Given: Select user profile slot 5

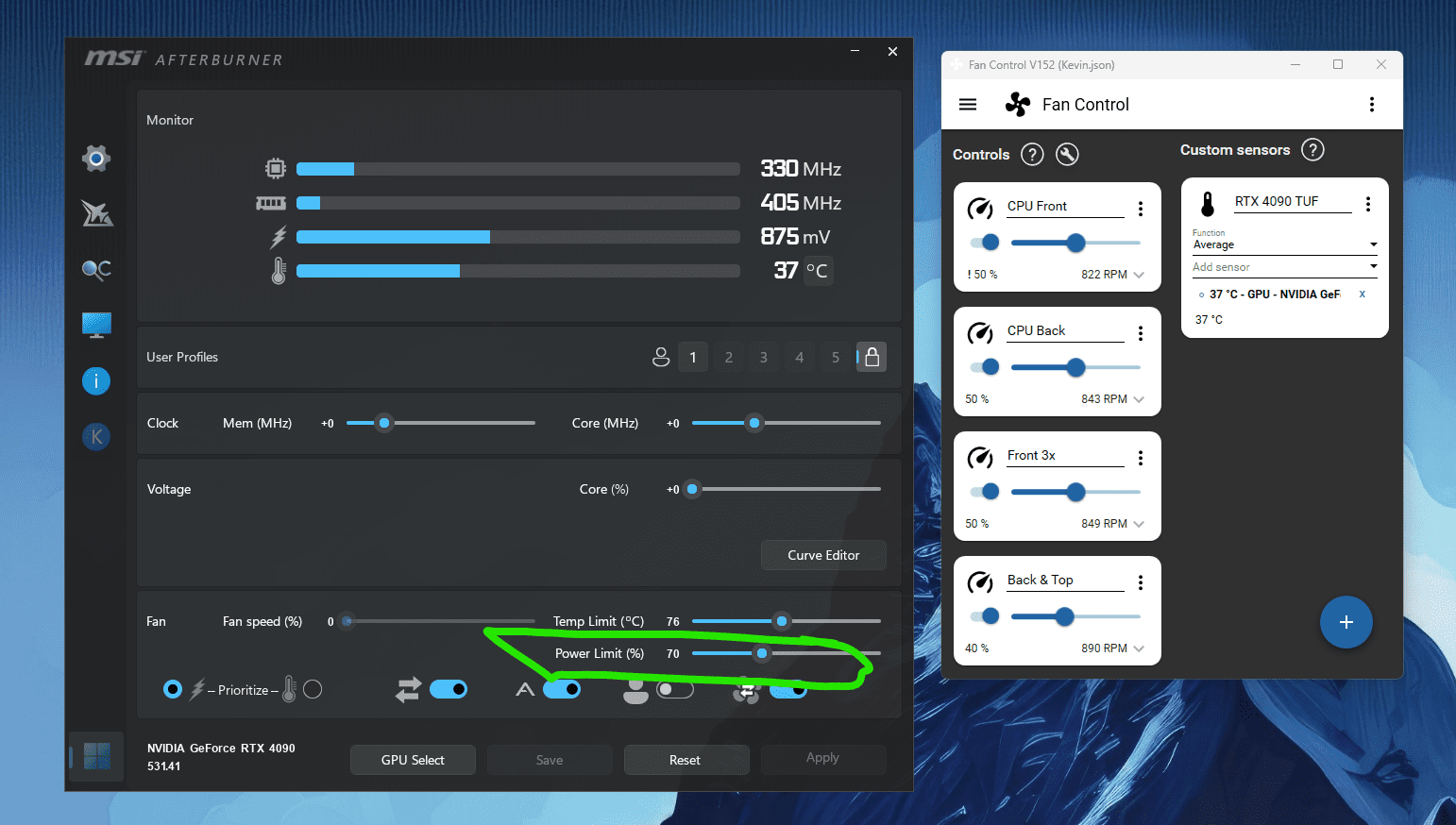Looking at the screenshot, I should [x=836, y=357].
